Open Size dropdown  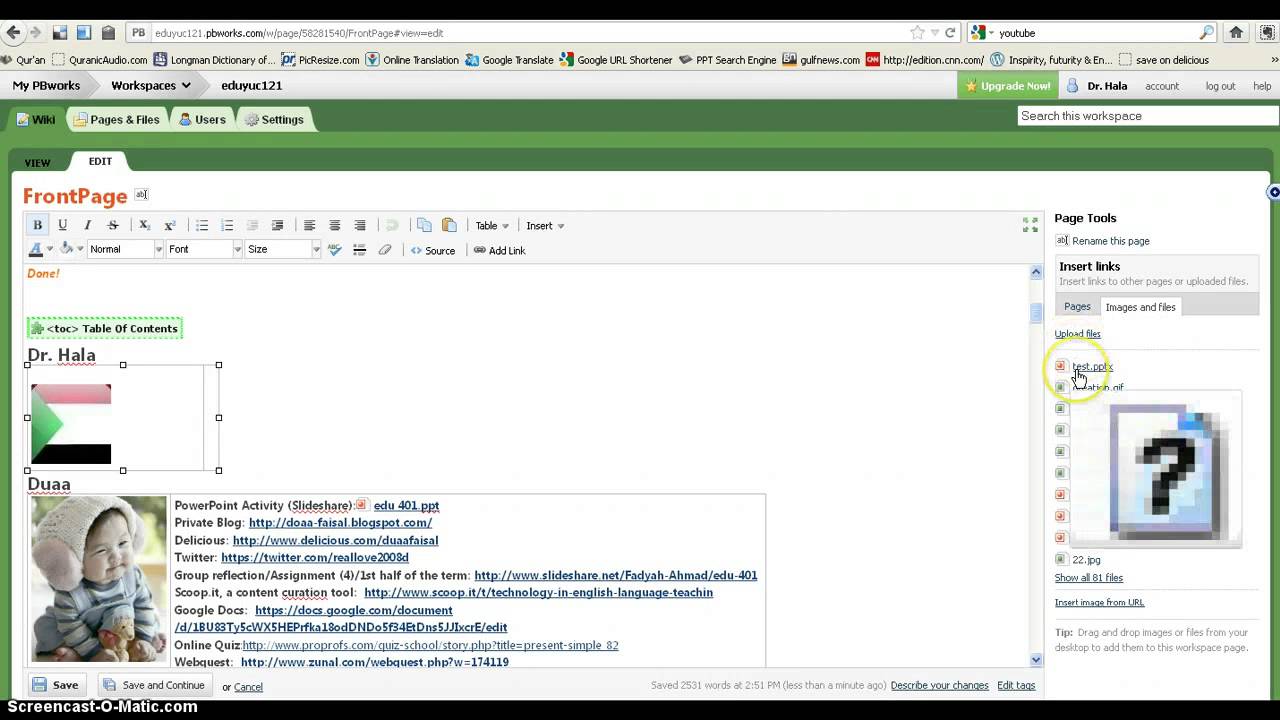[283, 250]
